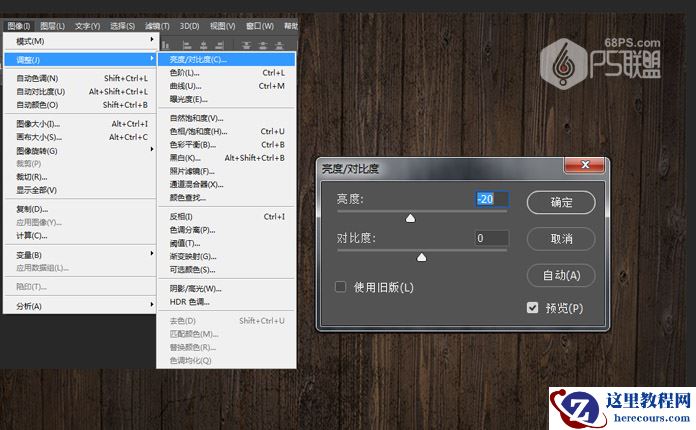Expand the 分析(A) submenu
Image resolution: width=696 pixels, height=430 pixels.
[79, 306]
